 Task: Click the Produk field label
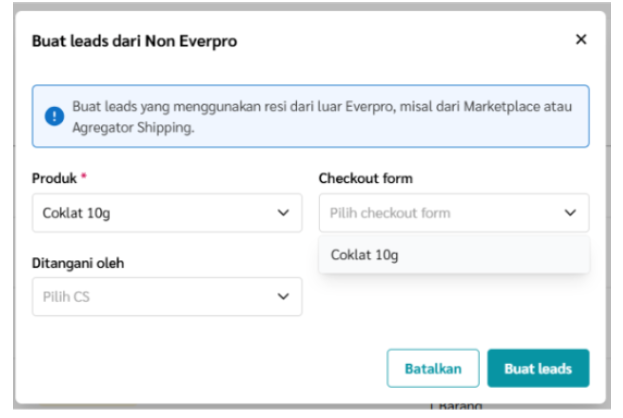point(54,178)
